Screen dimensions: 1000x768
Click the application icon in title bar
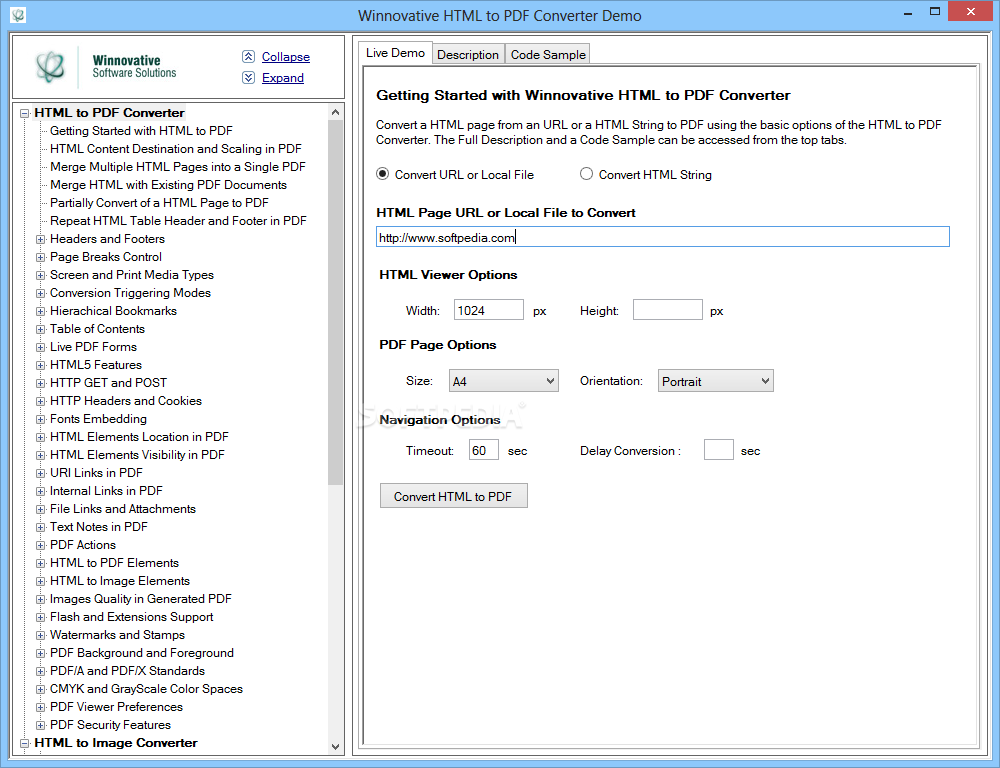18,14
